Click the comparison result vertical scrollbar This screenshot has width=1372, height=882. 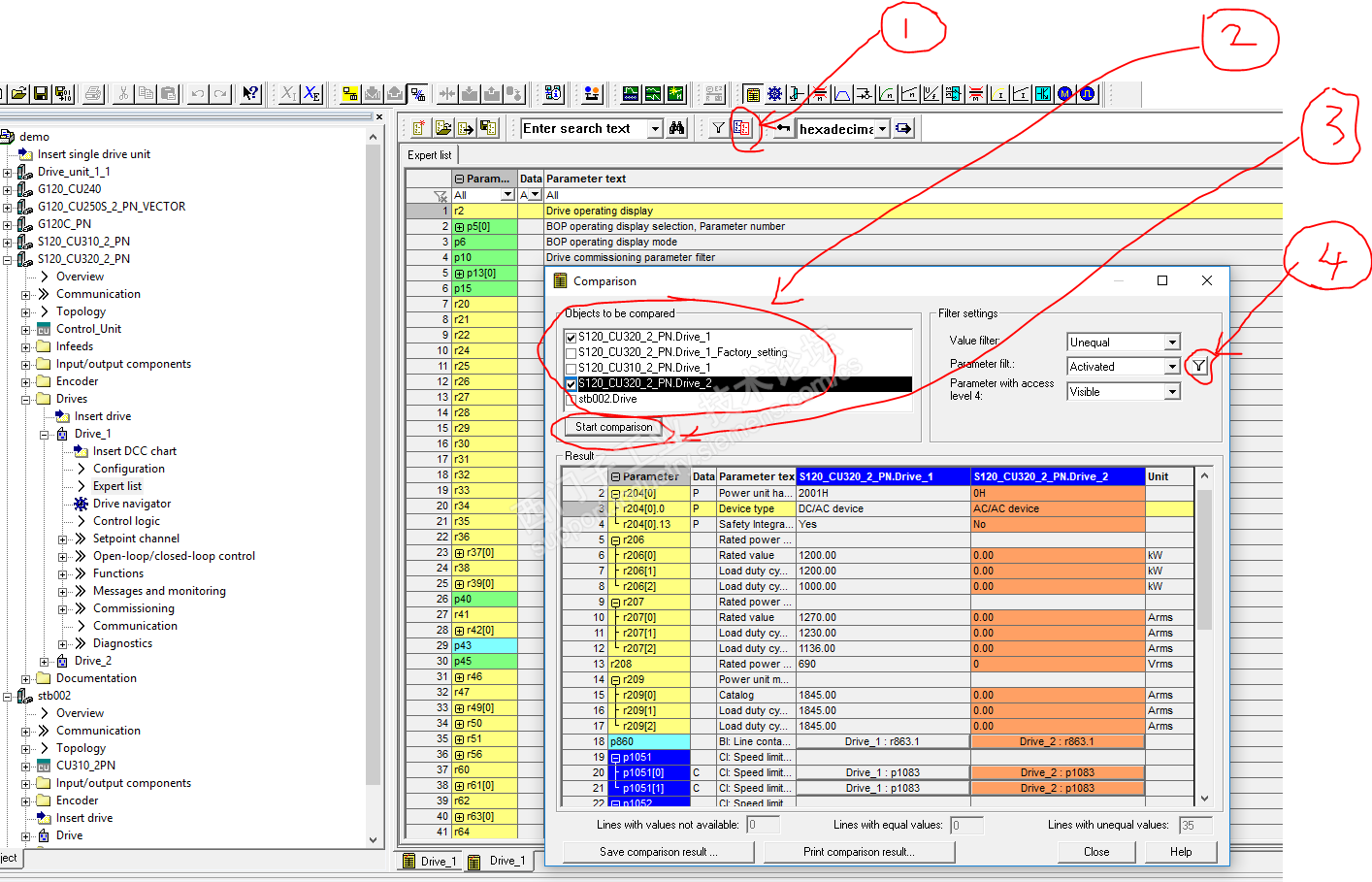pos(1204,679)
